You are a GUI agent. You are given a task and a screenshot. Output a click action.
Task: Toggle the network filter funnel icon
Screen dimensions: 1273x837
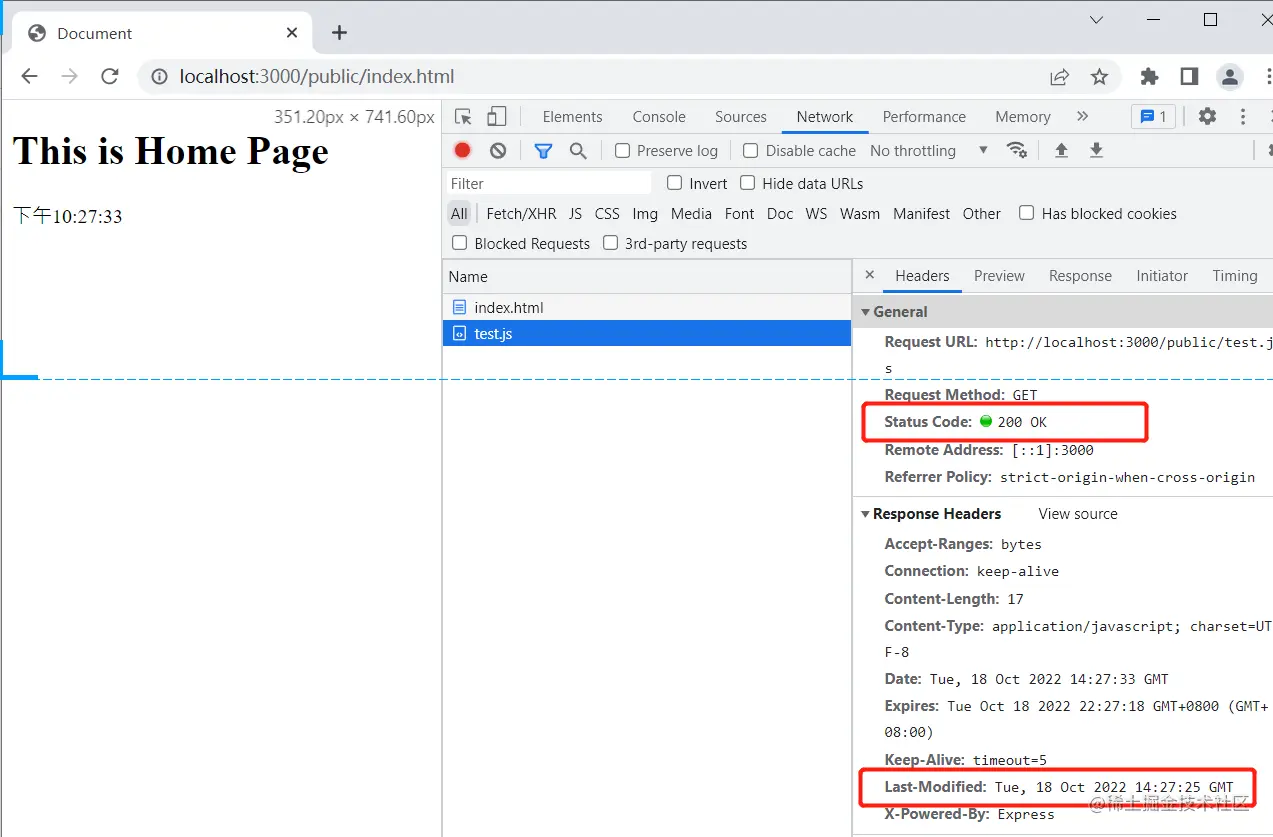tap(543, 151)
